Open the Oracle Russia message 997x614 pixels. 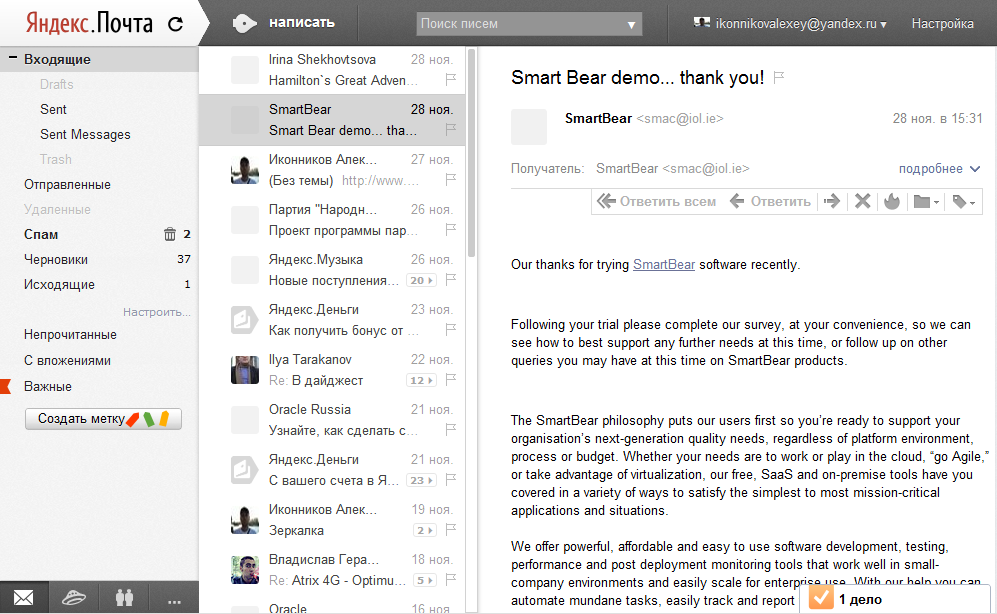coord(332,420)
